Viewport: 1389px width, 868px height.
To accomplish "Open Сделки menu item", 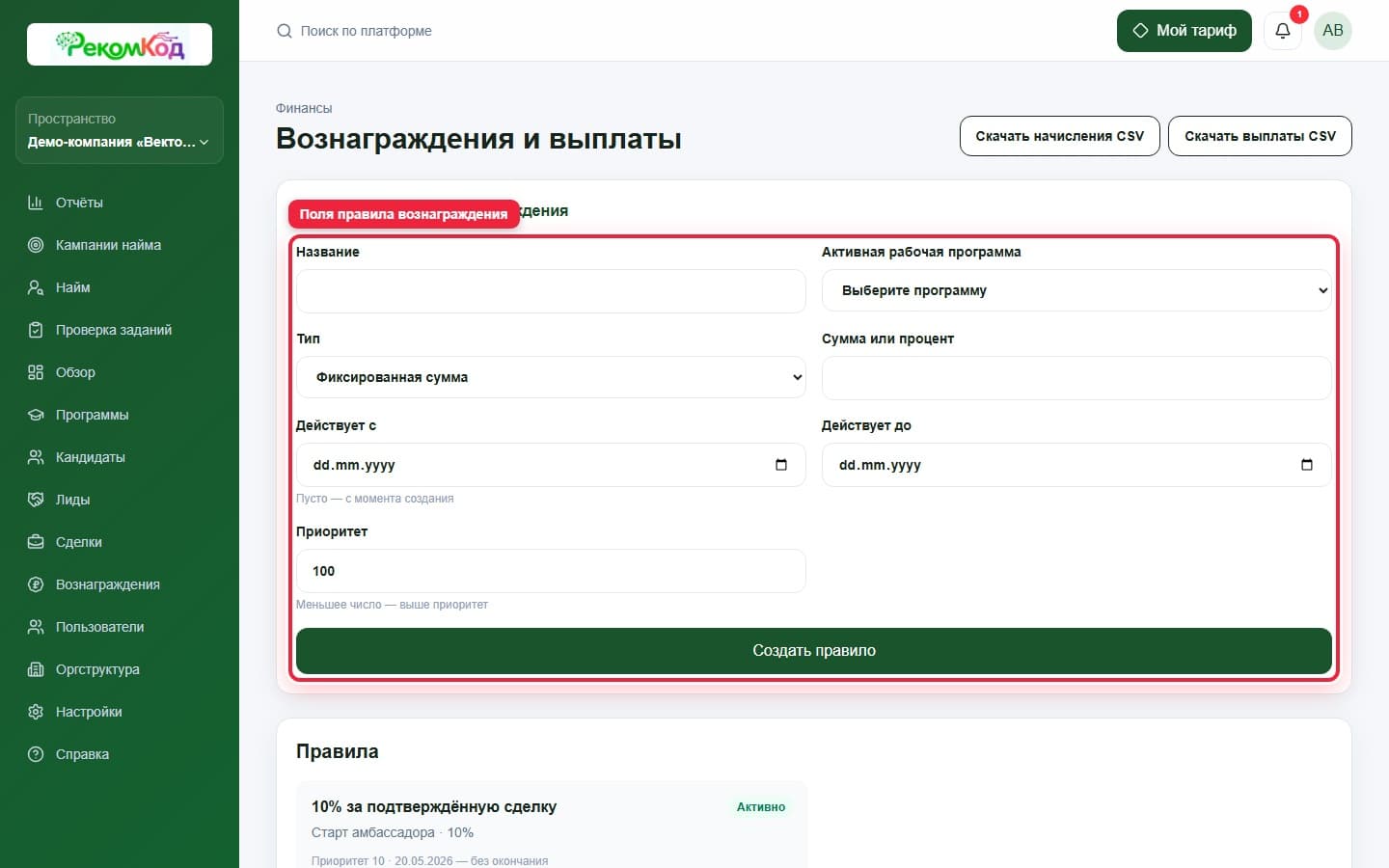I will tap(120, 542).
